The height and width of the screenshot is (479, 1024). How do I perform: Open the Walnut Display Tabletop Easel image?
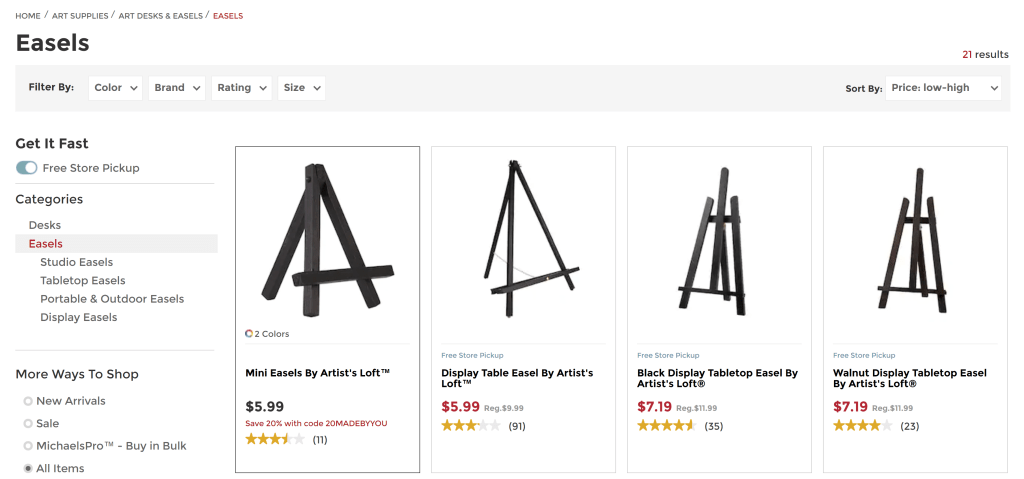coord(915,241)
